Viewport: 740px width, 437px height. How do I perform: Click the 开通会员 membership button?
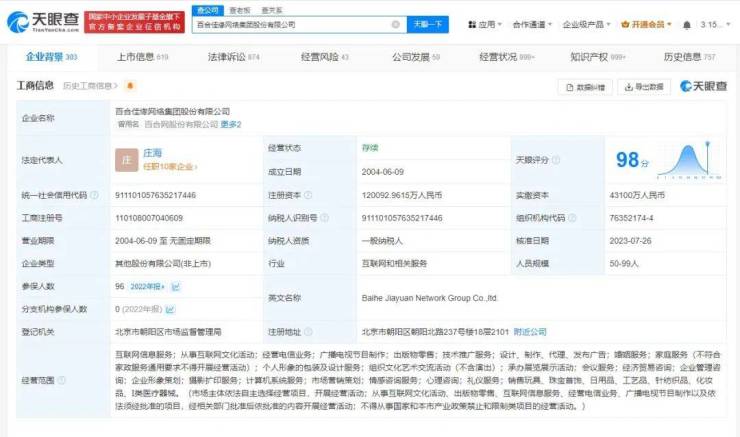click(642, 23)
